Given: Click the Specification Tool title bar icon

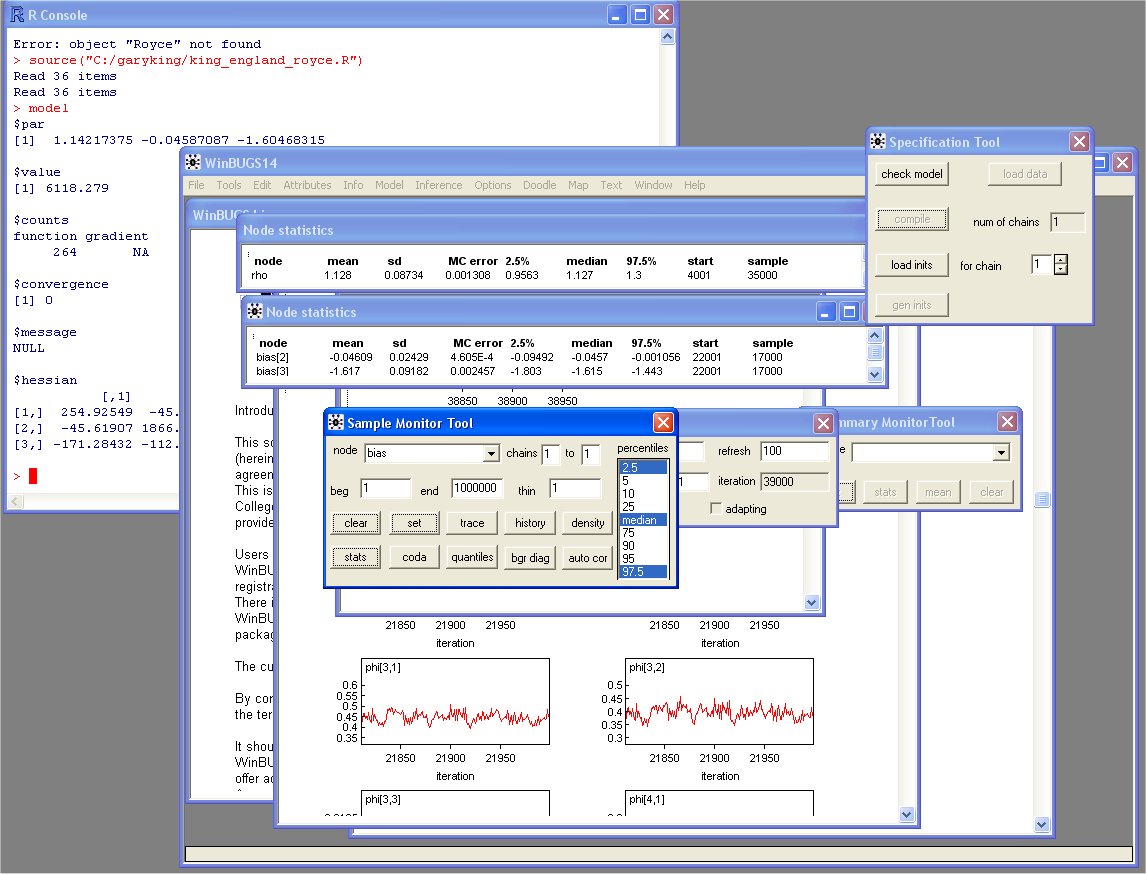Looking at the screenshot, I should [878, 142].
